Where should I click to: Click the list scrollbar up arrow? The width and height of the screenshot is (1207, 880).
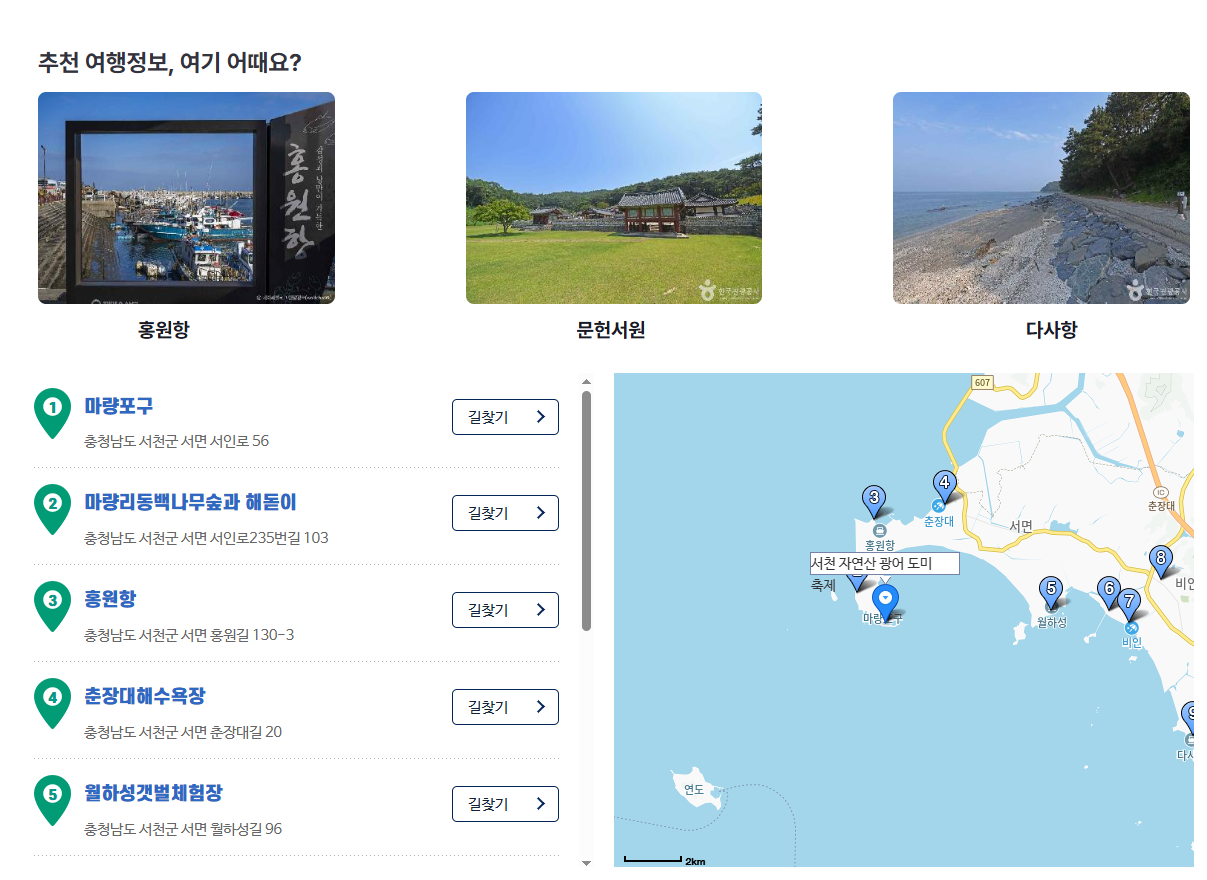pos(587,381)
